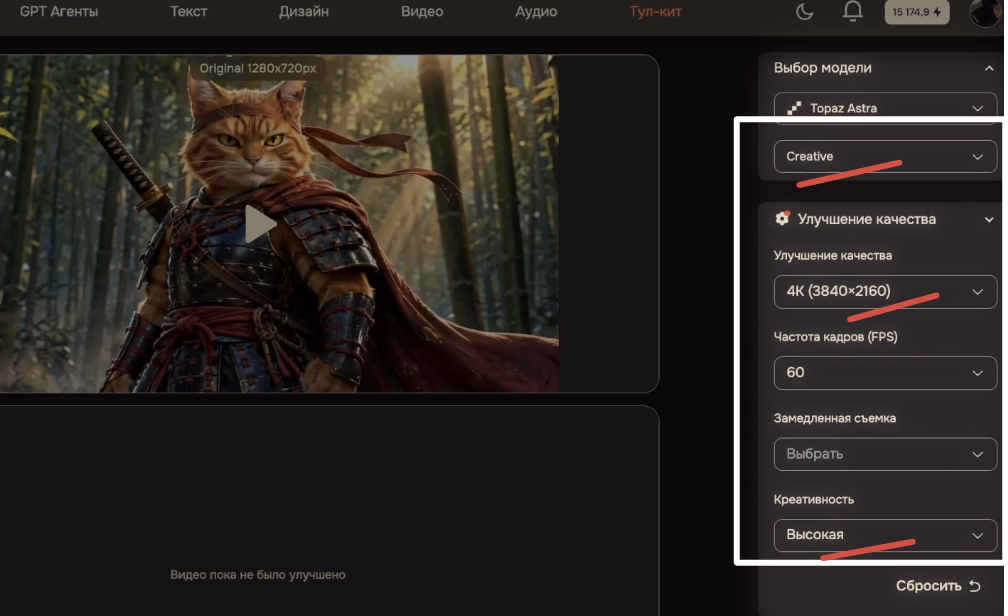Open the Креативность Высокая dropdown
Image resolution: width=1008 pixels, height=616 pixels.
tap(885, 535)
